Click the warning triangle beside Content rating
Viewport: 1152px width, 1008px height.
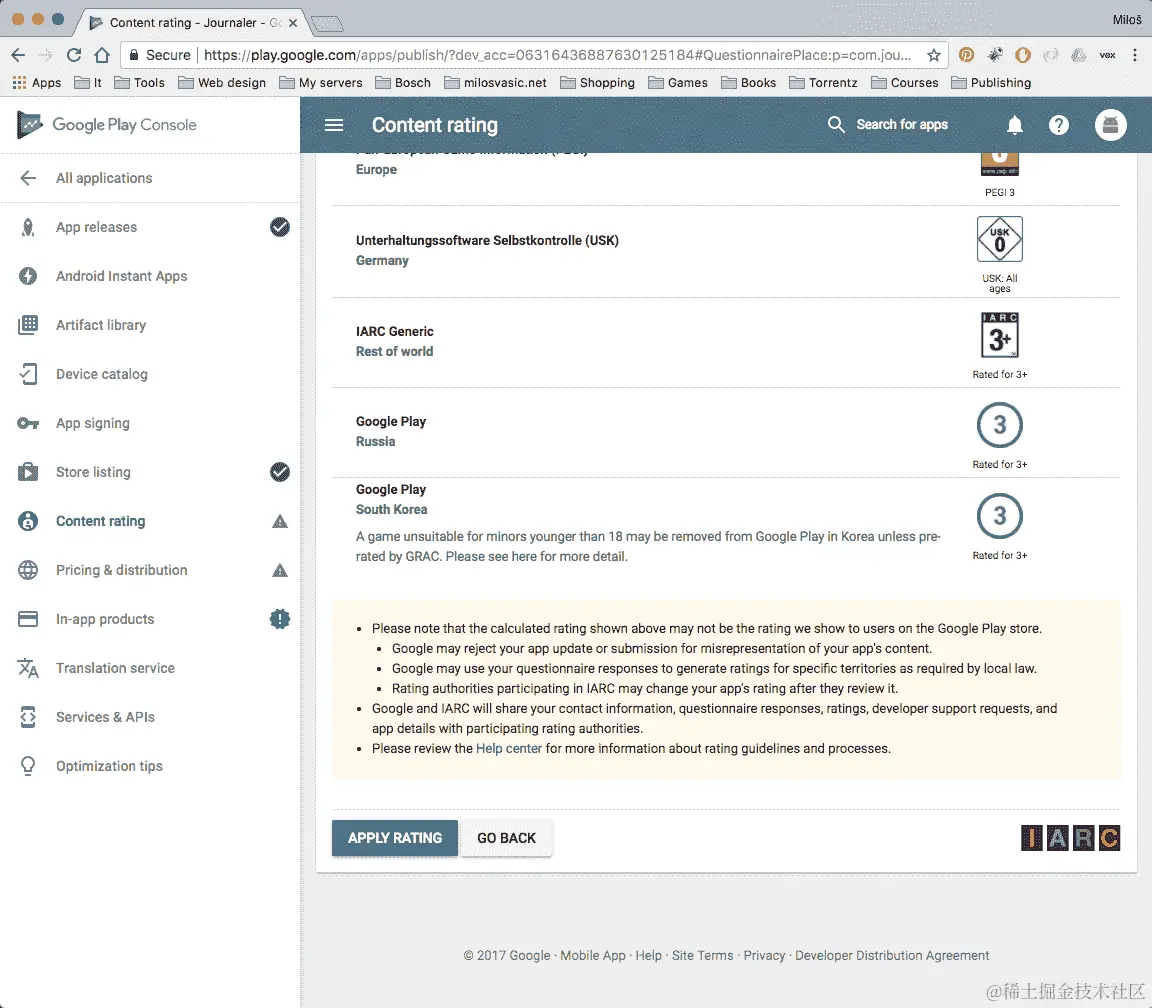280,522
